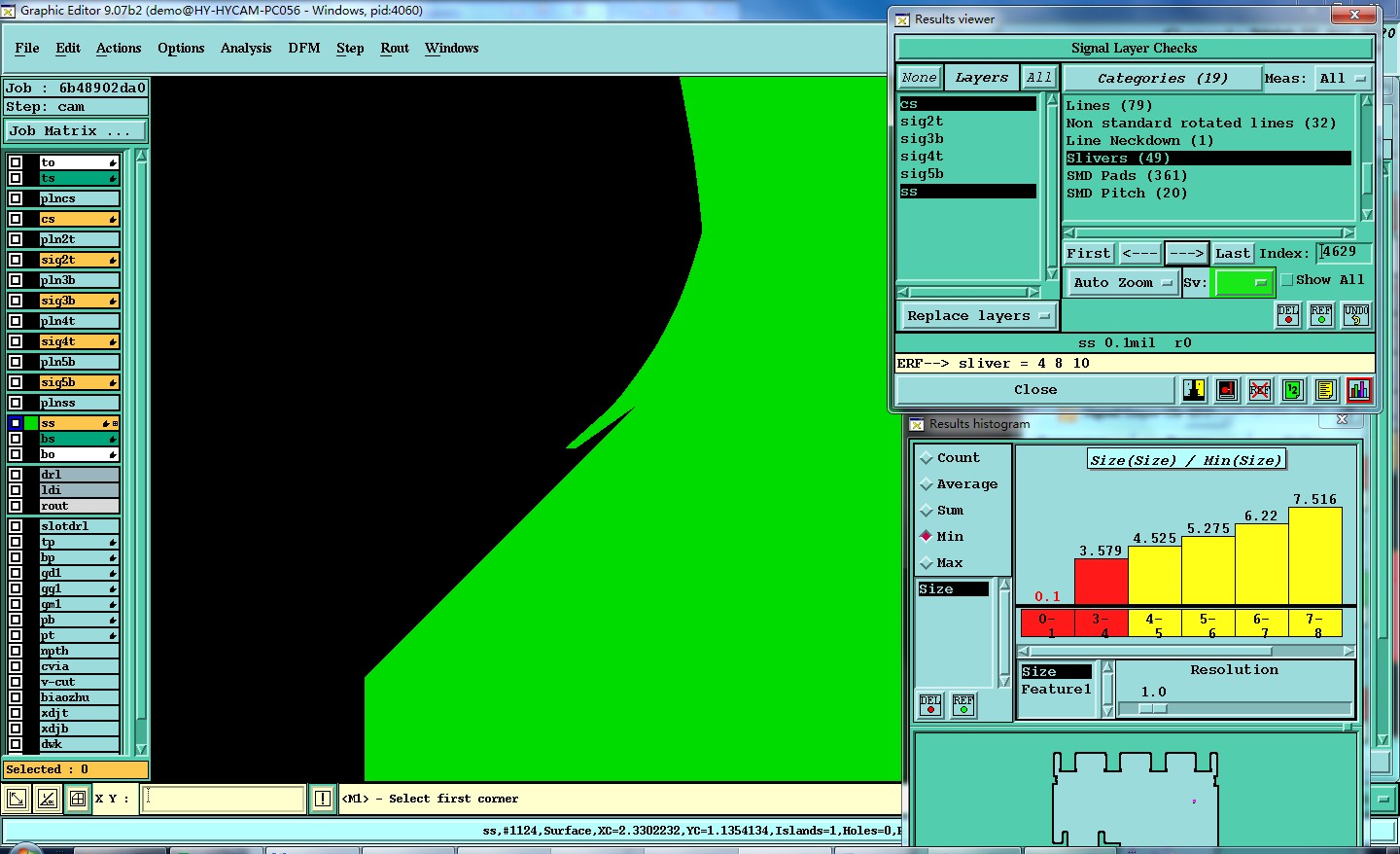
Task: Click the pencil marker on layer sig2t row
Action: click(113, 260)
